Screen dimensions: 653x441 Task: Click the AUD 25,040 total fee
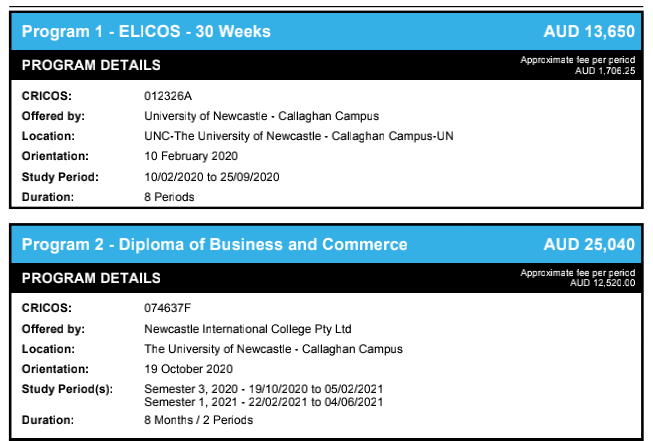click(589, 244)
